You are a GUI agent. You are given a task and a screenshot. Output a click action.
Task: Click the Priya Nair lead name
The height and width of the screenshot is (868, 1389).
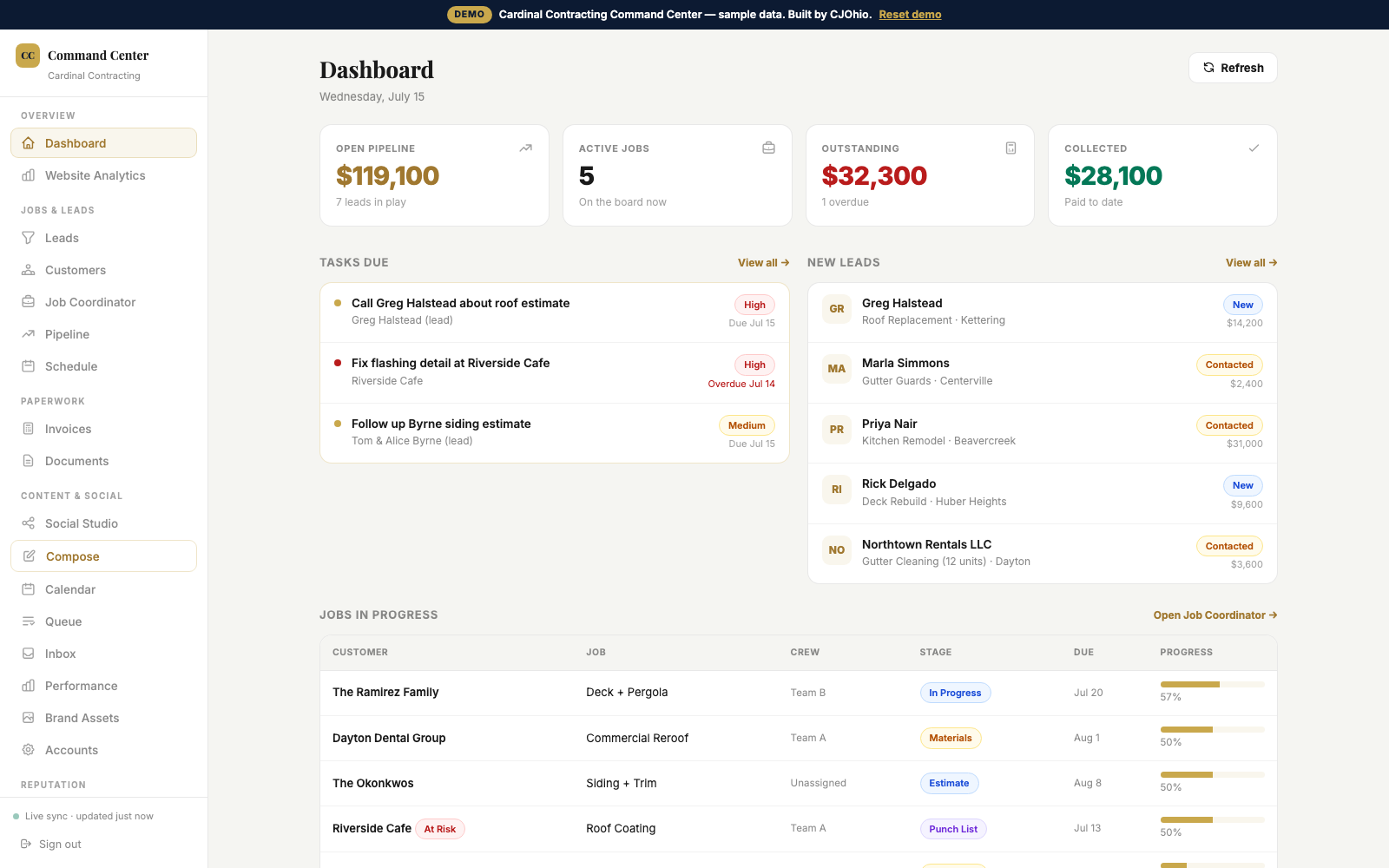click(x=890, y=424)
